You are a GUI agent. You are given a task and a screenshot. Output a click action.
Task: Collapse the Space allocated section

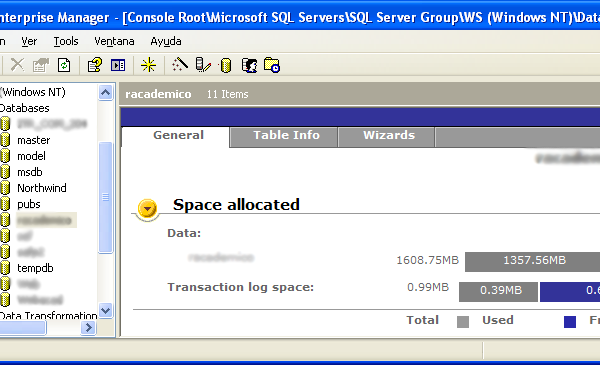[x=147, y=209]
